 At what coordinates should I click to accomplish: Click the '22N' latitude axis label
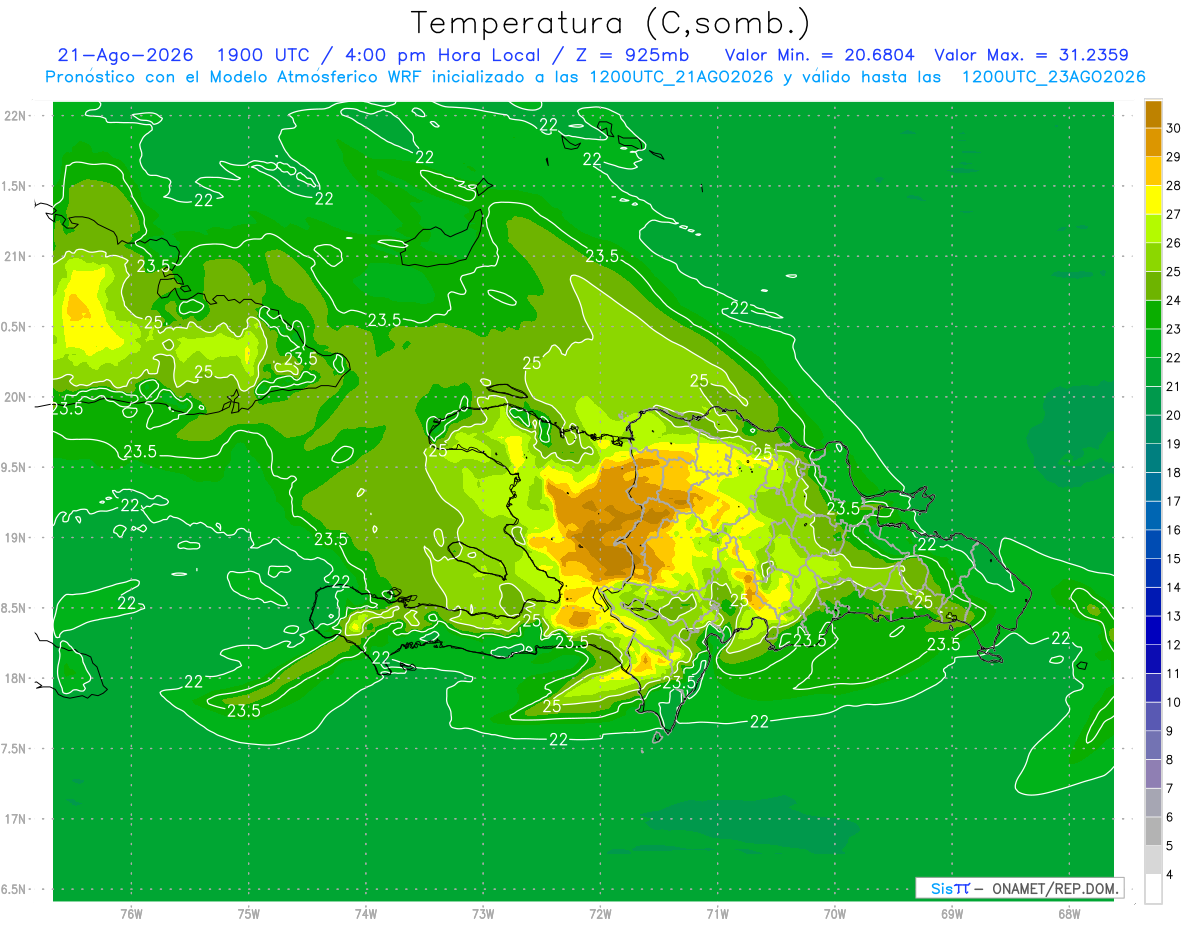pyautogui.click(x=17, y=115)
